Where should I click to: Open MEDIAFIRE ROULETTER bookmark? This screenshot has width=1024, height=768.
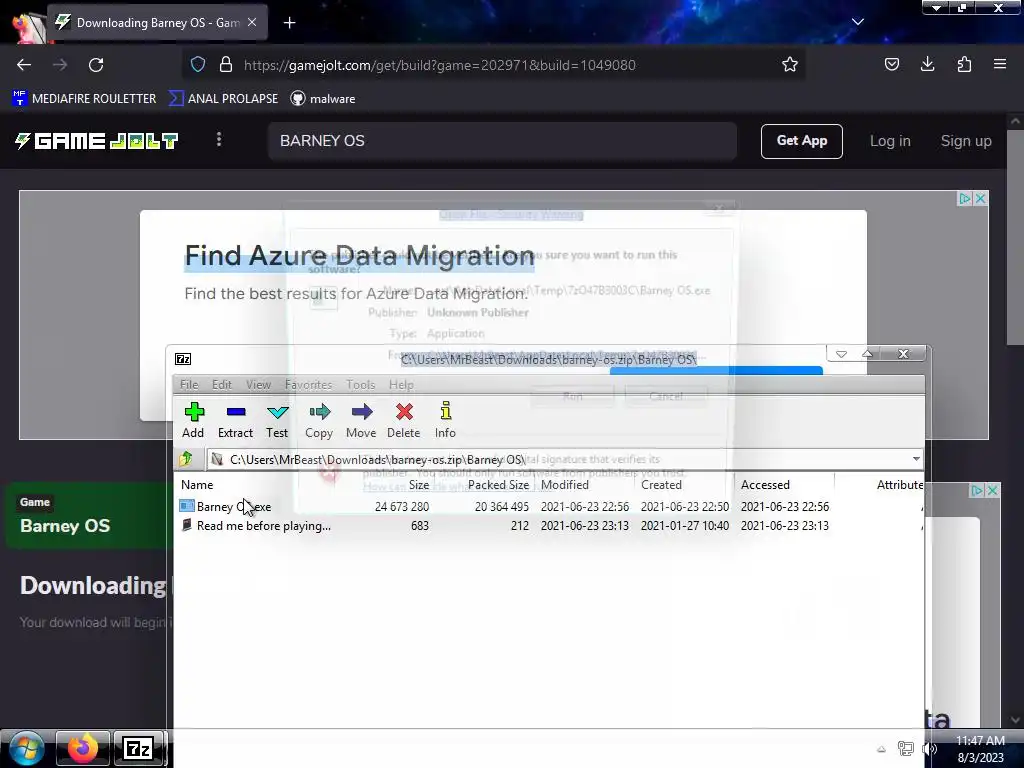pos(84,99)
